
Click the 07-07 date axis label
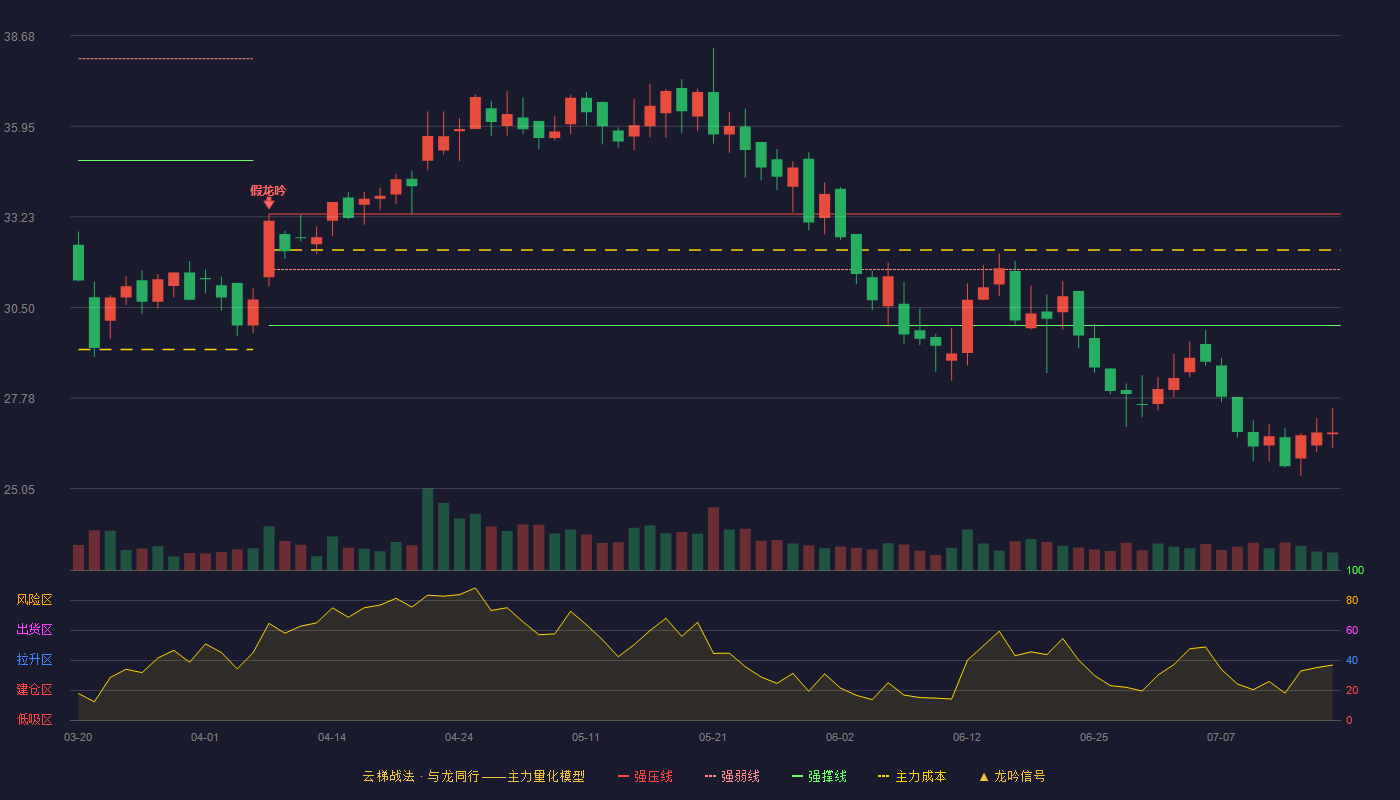click(x=1221, y=737)
